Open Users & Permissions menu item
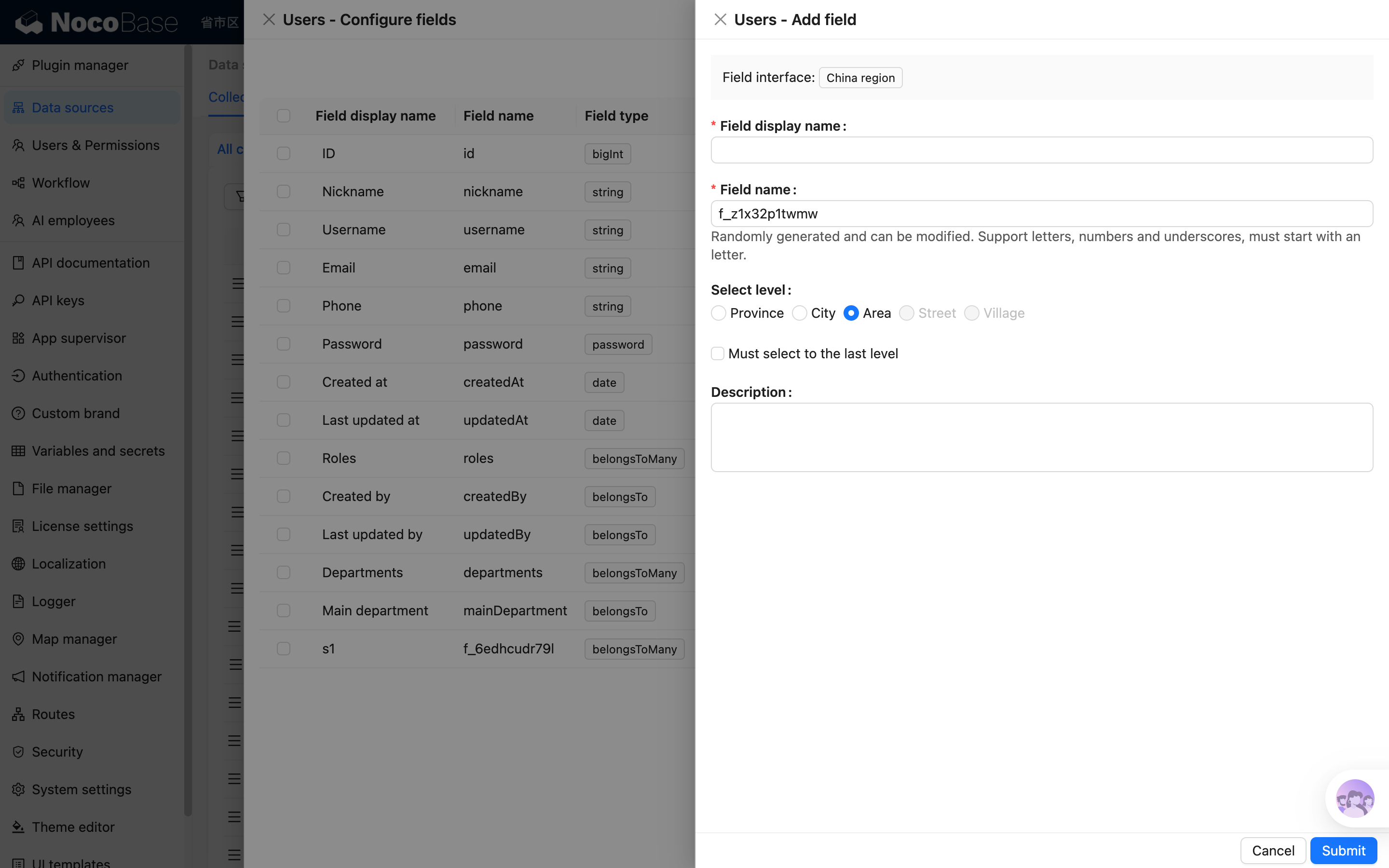Screen dimensions: 1389x868 (95, 145)
